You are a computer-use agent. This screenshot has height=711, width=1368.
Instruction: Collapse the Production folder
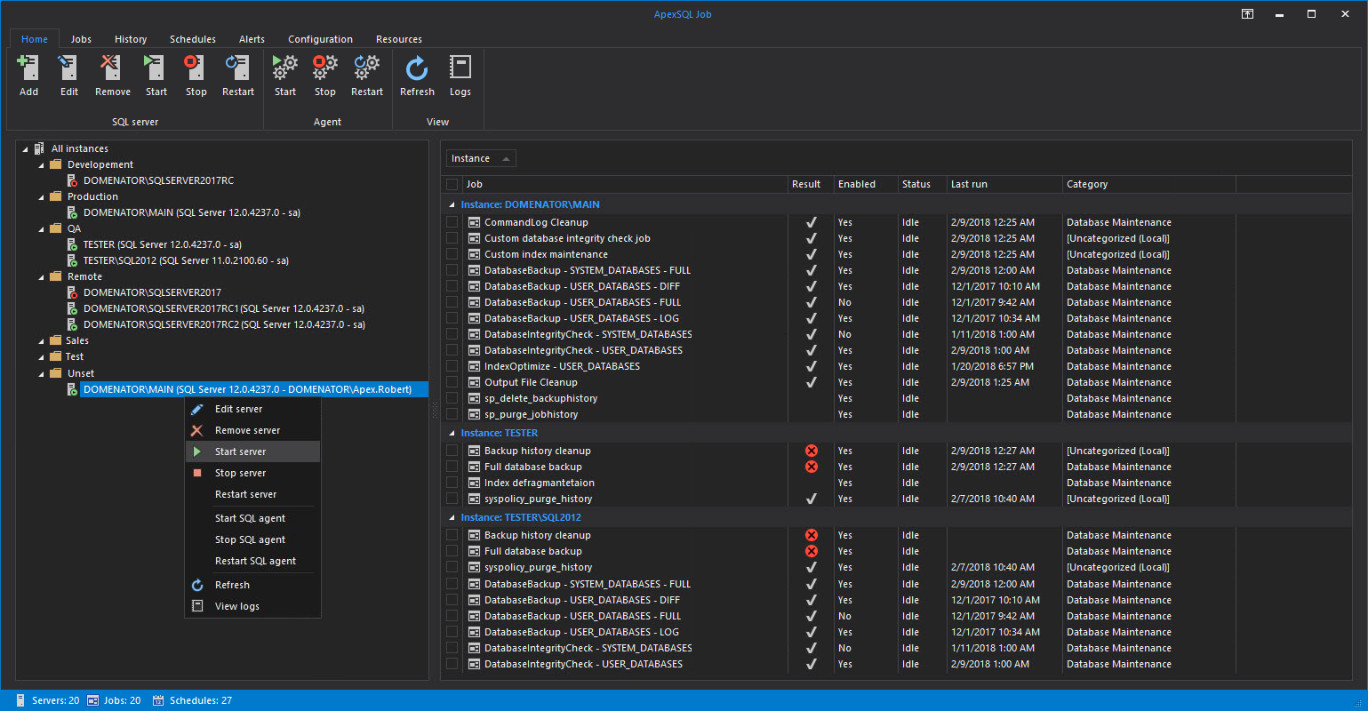[x=40, y=197]
